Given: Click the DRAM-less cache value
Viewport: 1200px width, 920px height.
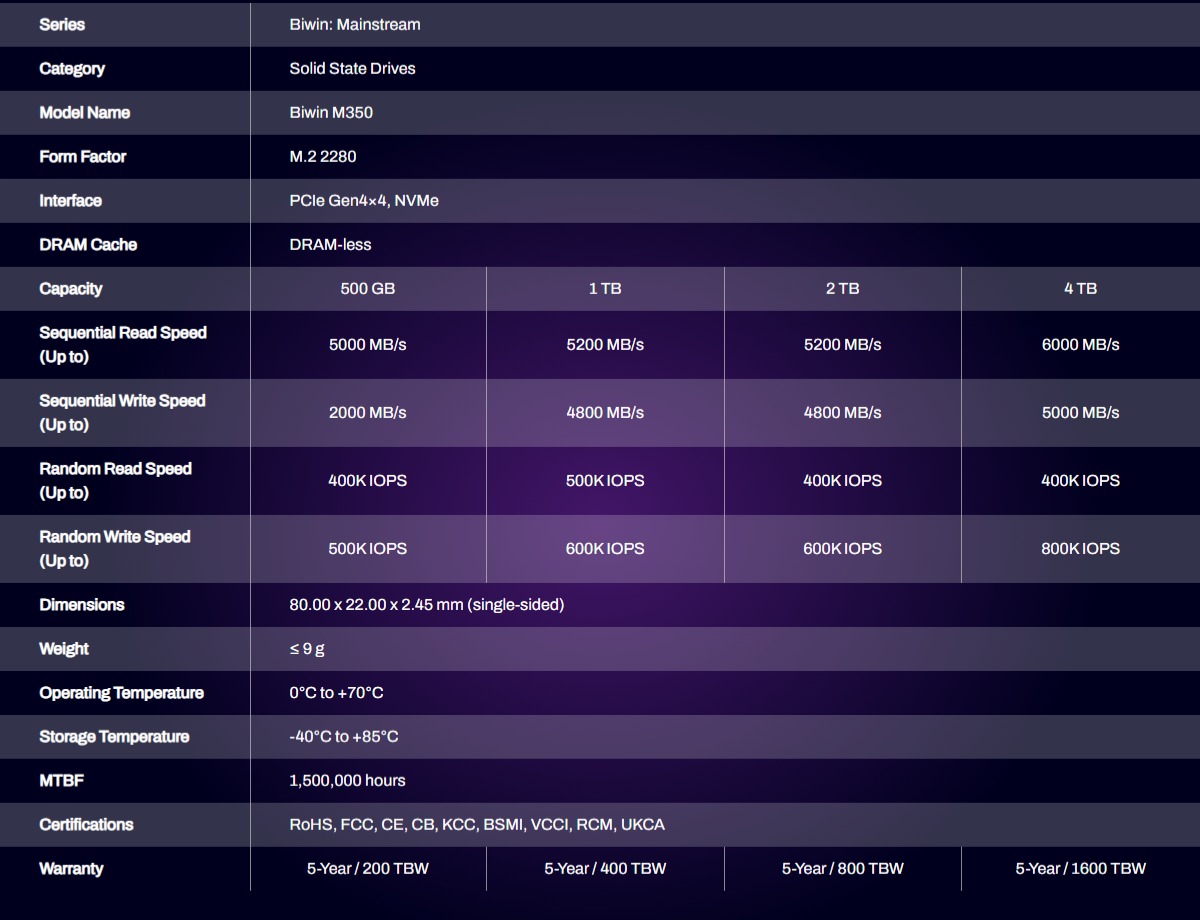Looking at the screenshot, I should pos(330,245).
